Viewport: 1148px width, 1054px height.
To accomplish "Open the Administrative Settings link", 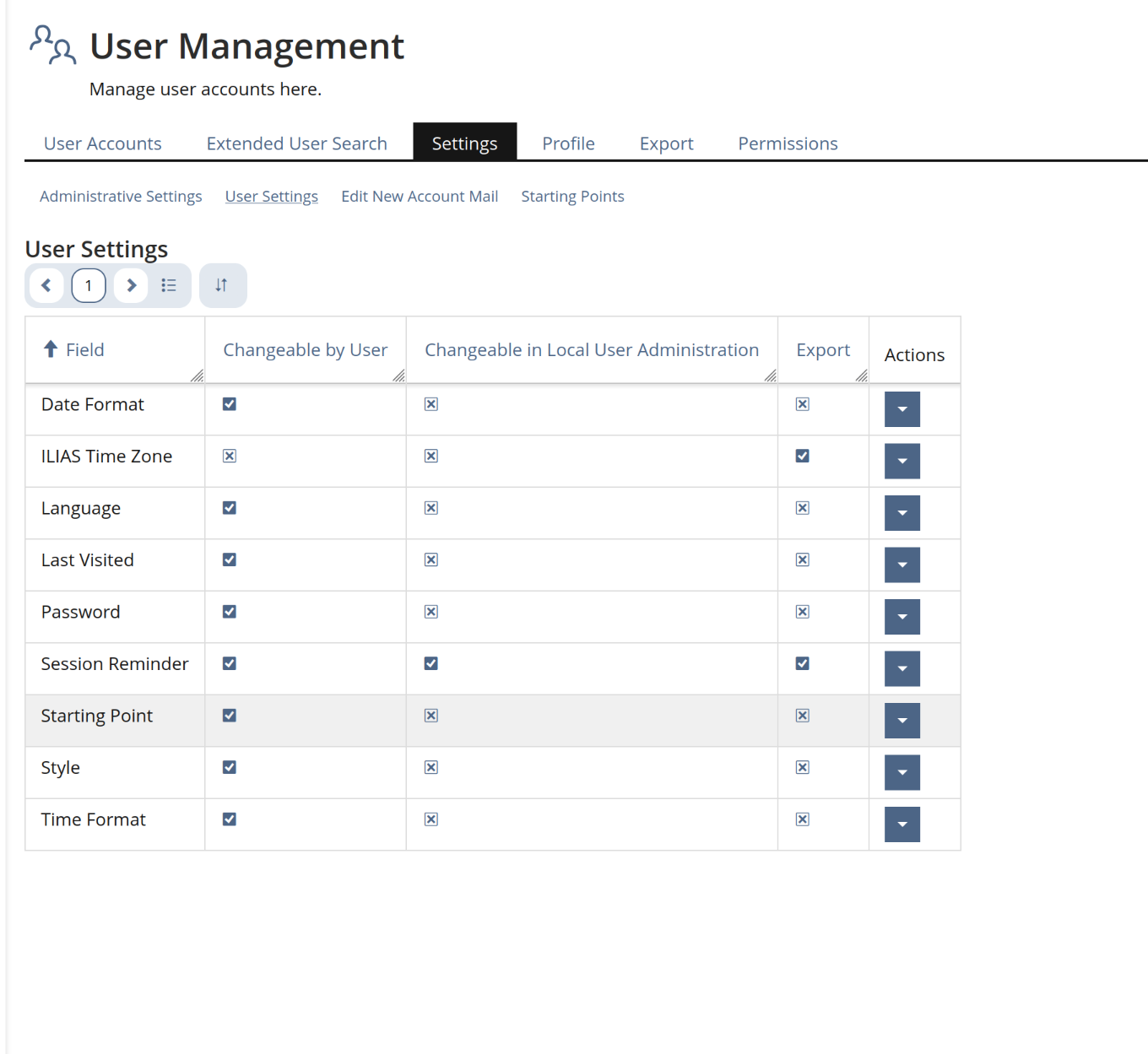I will (121, 196).
